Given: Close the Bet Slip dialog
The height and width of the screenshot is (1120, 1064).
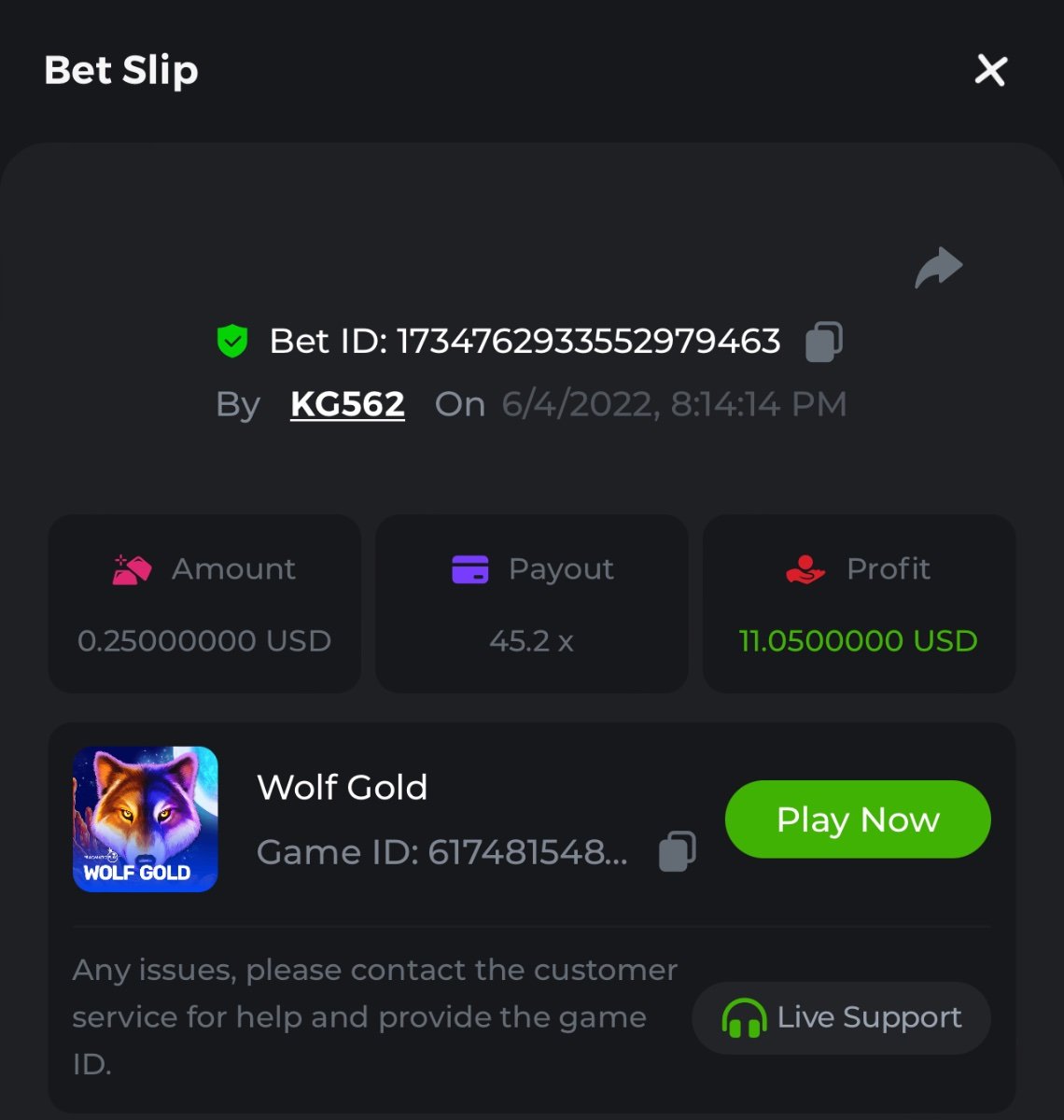Looking at the screenshot, I should (x=990, y=70).
